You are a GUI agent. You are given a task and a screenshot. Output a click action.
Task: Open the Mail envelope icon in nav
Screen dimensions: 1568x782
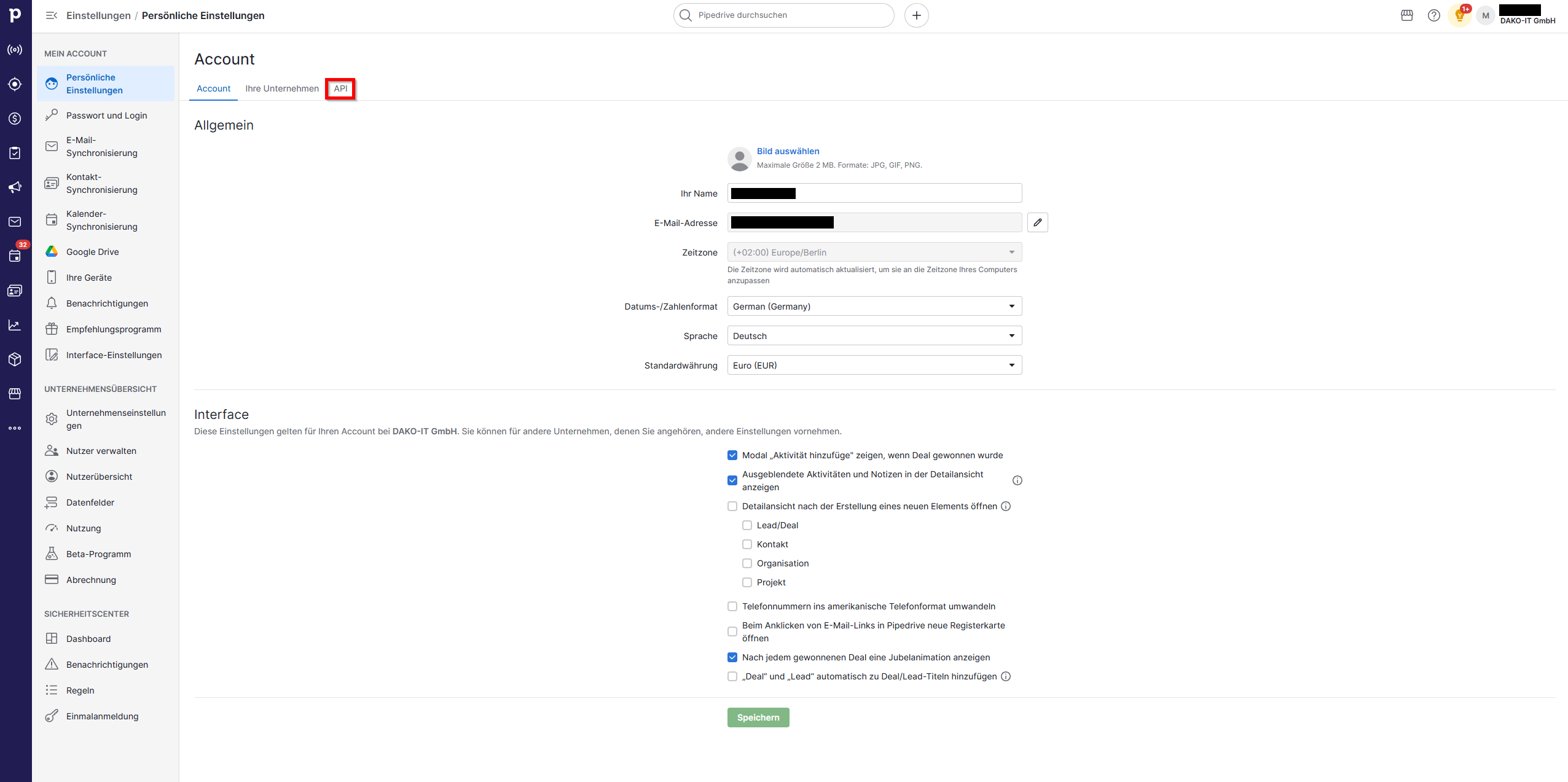15,222
